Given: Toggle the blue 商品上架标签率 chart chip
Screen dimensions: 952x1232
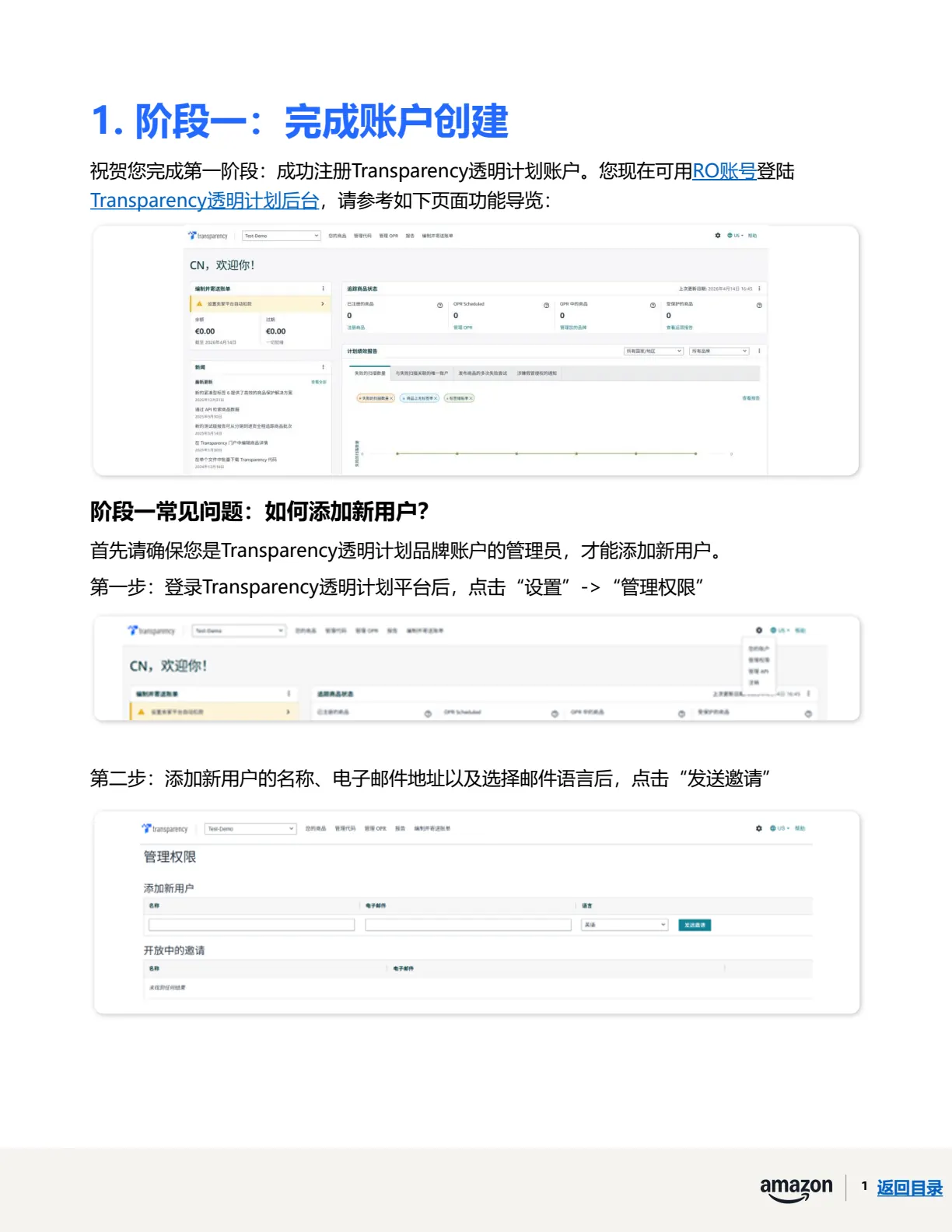Looking at the screenshot, I should 420,398.
